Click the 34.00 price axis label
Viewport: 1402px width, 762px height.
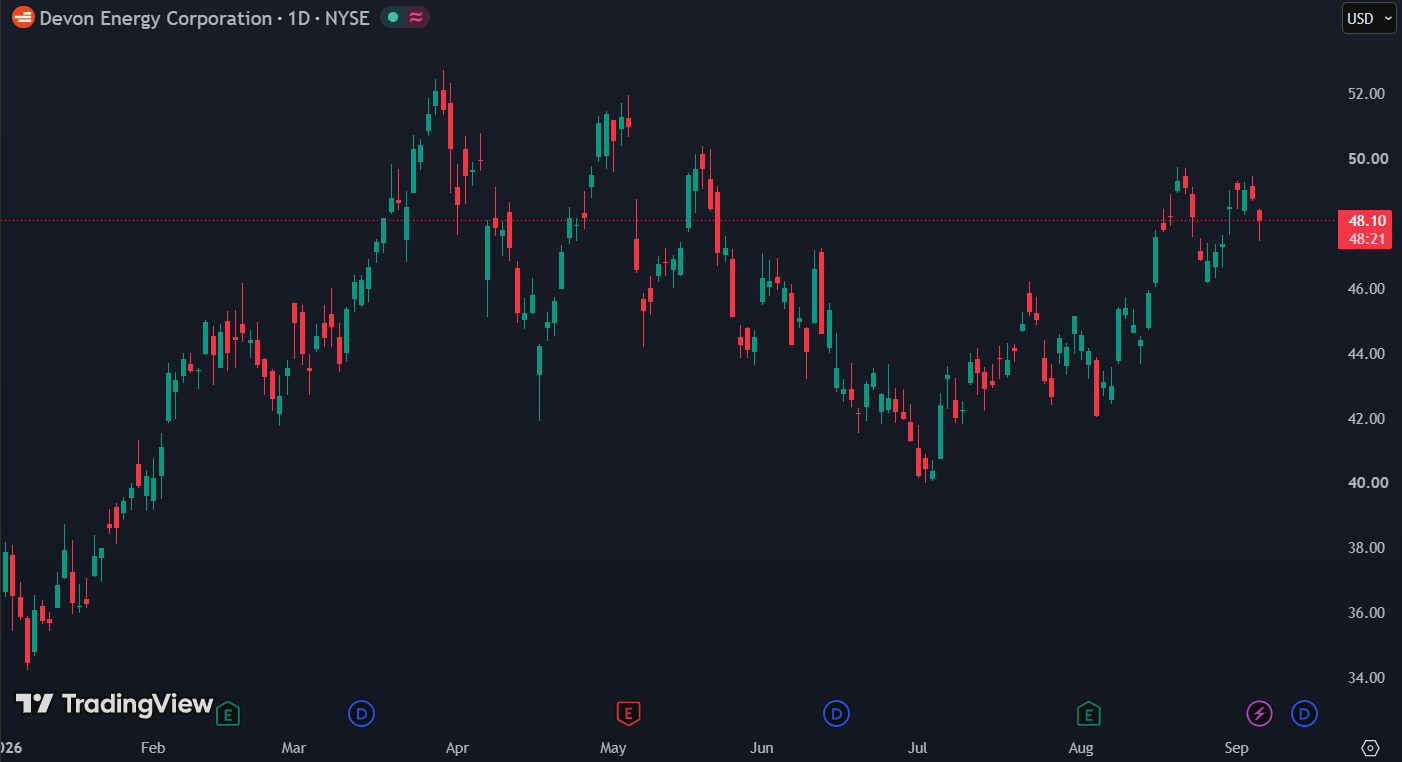(x=1366, y=678)
